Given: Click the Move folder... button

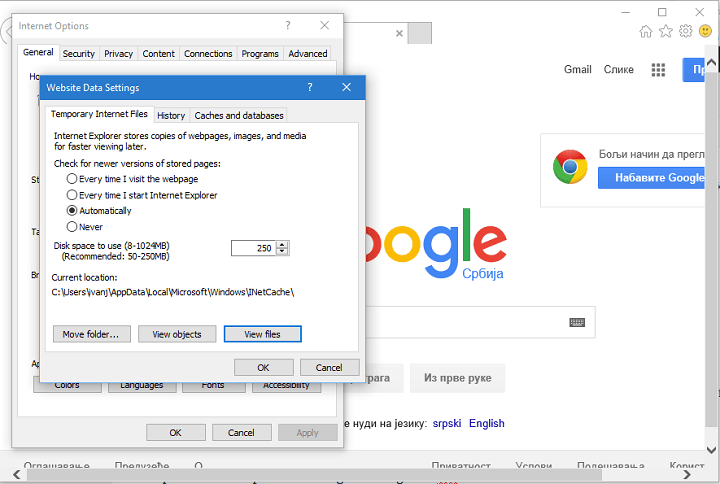Looking at the screenshot, I should pyautogui.click(x=91, y=334).
